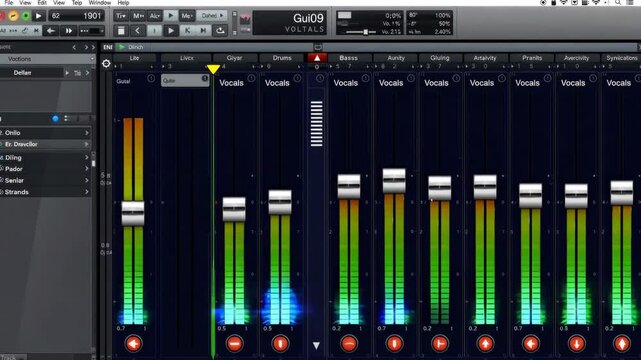Image resolution: width=641 pixels, height=360 pixels.
Task: Open the Edit menu
Action: point(42,2)
